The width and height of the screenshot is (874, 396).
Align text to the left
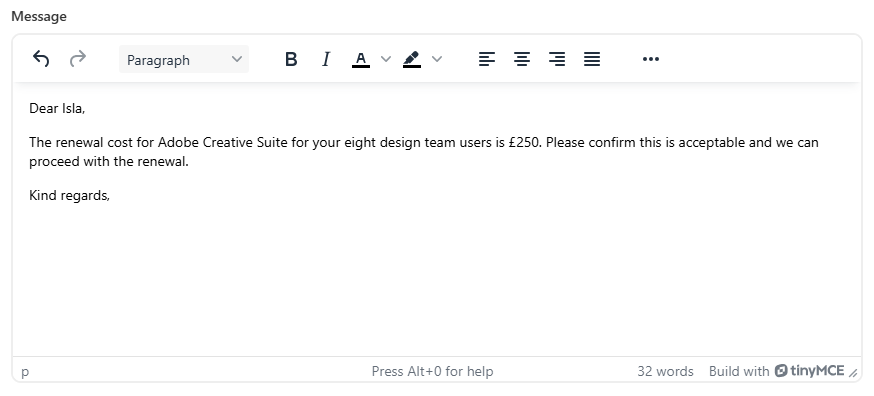[487, 59]
